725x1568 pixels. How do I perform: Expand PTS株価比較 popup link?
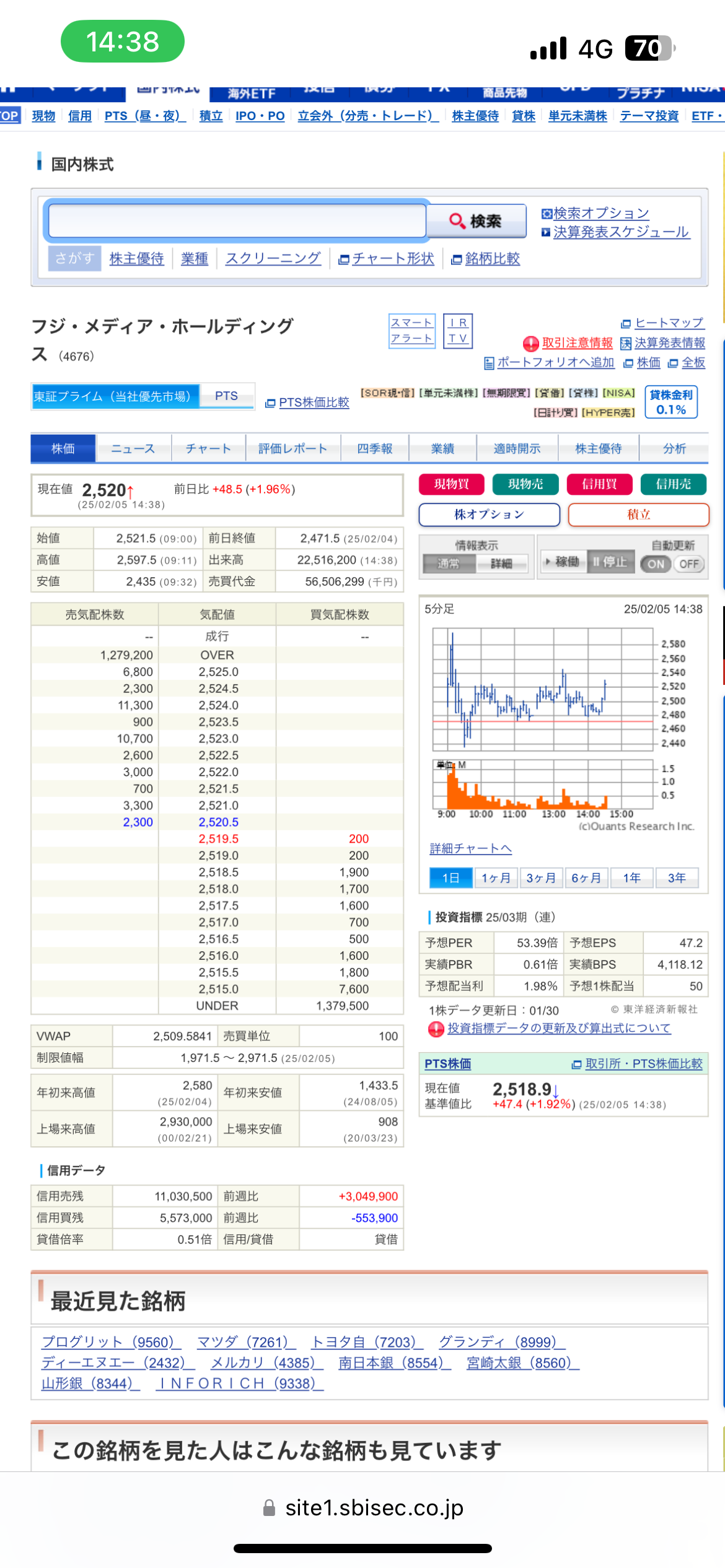307,403
